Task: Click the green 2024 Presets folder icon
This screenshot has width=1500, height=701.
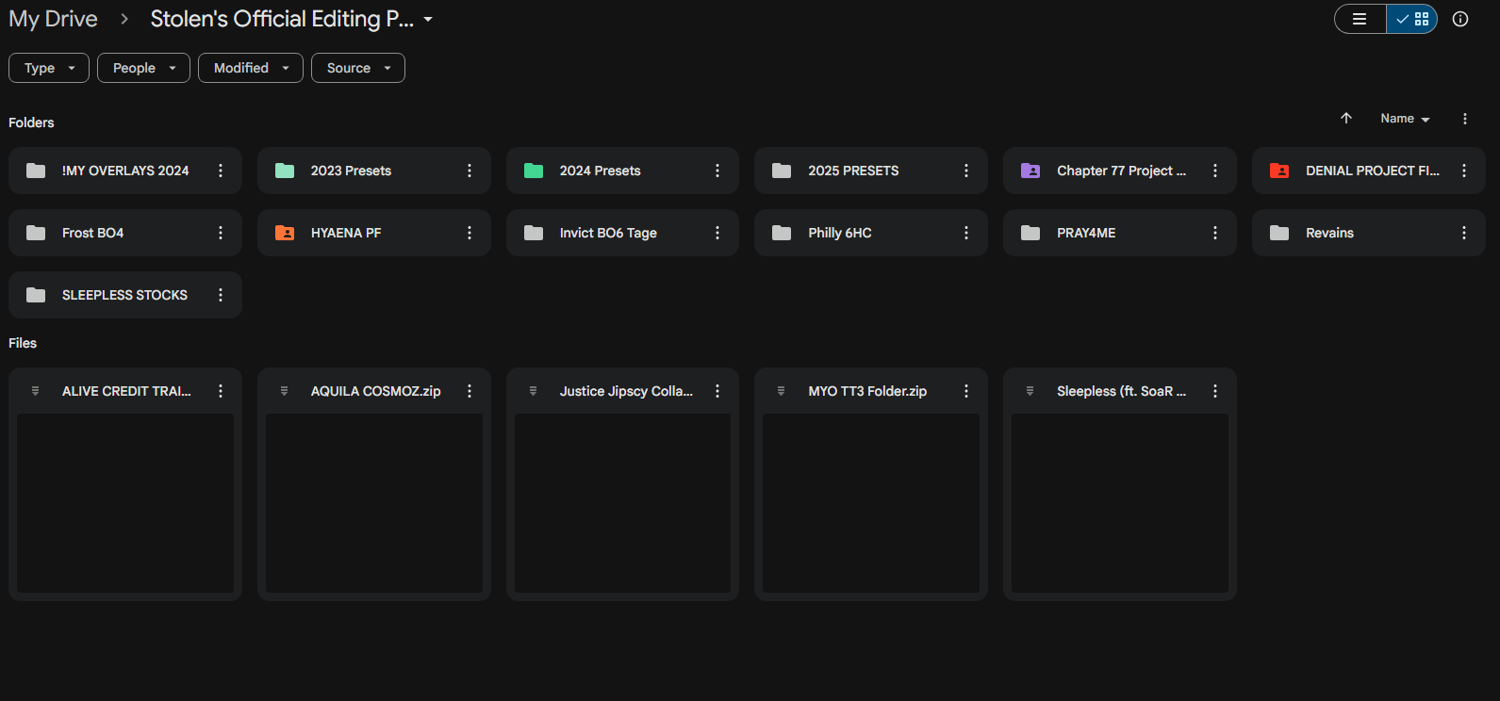Action: click(534, 171)
